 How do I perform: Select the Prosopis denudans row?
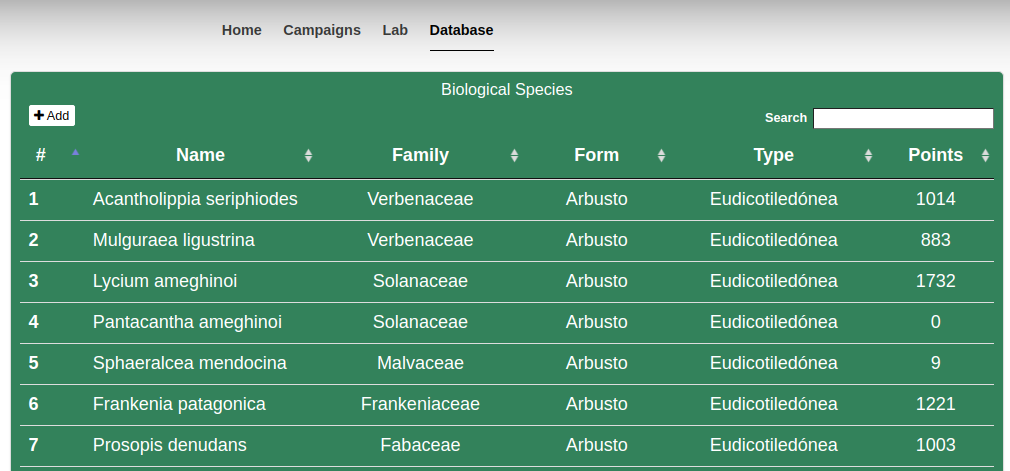[170, 445]
